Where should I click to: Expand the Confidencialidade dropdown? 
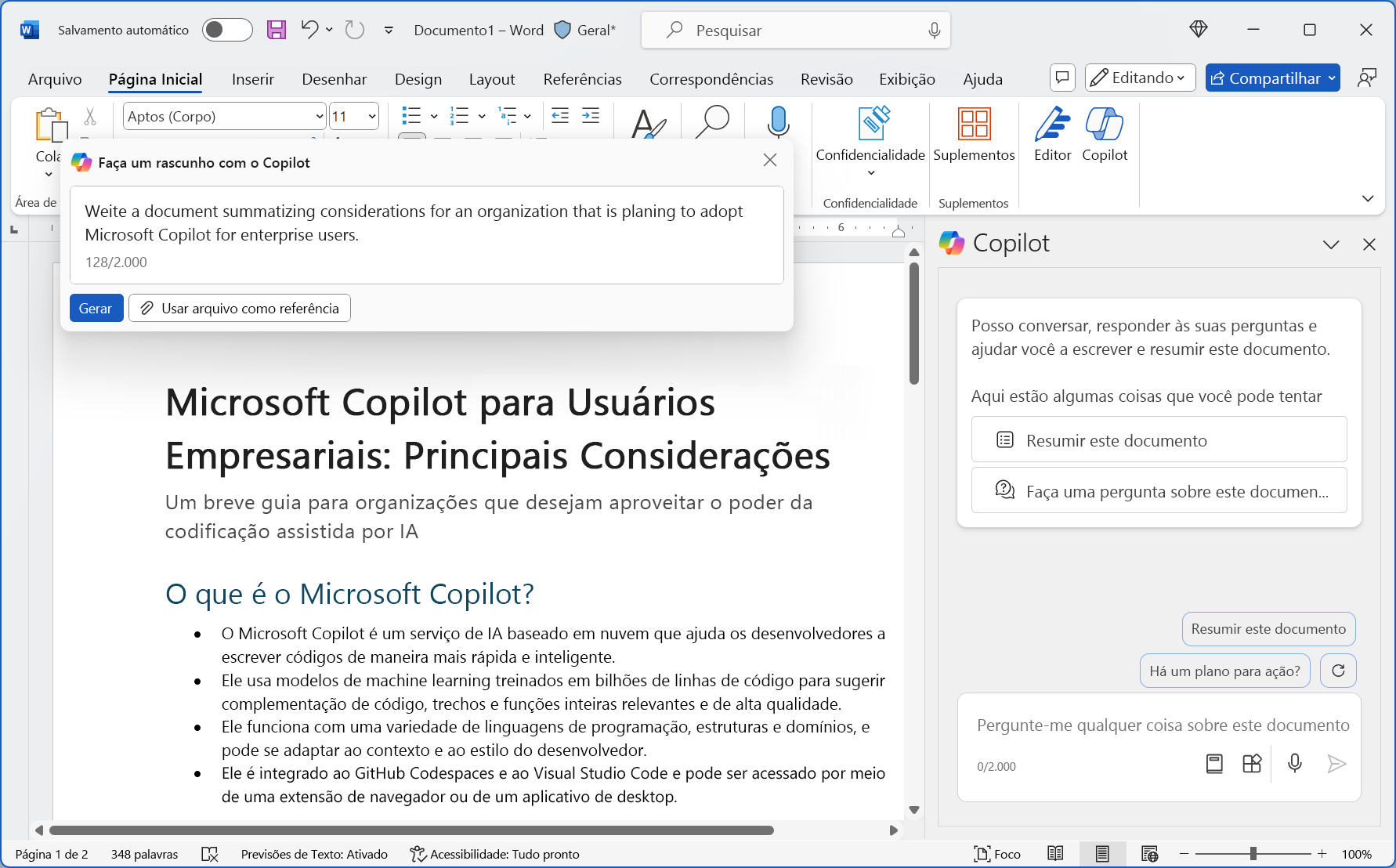pos(870,173)
